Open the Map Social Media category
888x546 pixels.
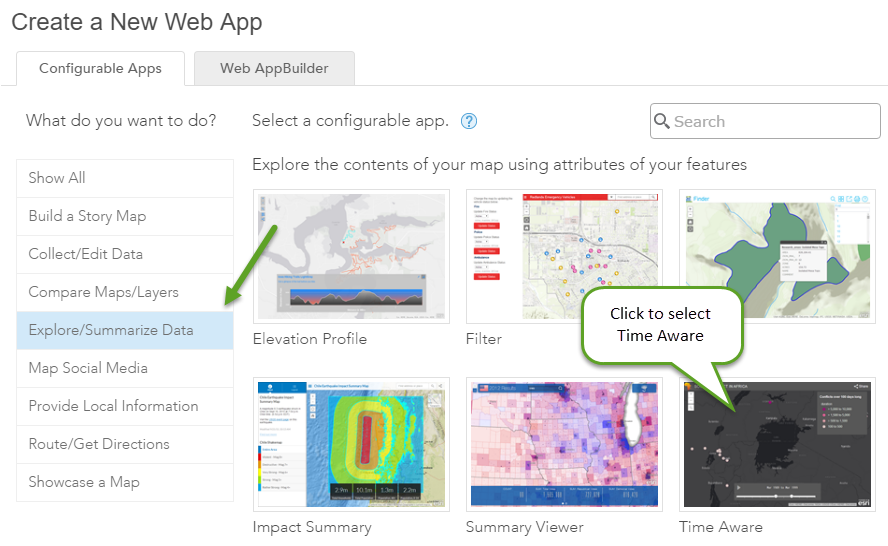pyautogui.click(x=125, y=368)
